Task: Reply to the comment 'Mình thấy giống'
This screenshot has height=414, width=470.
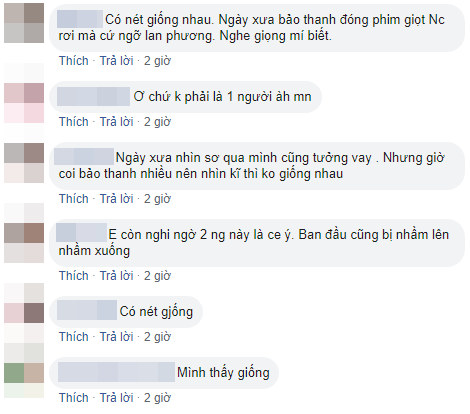Action: (116, 398)
